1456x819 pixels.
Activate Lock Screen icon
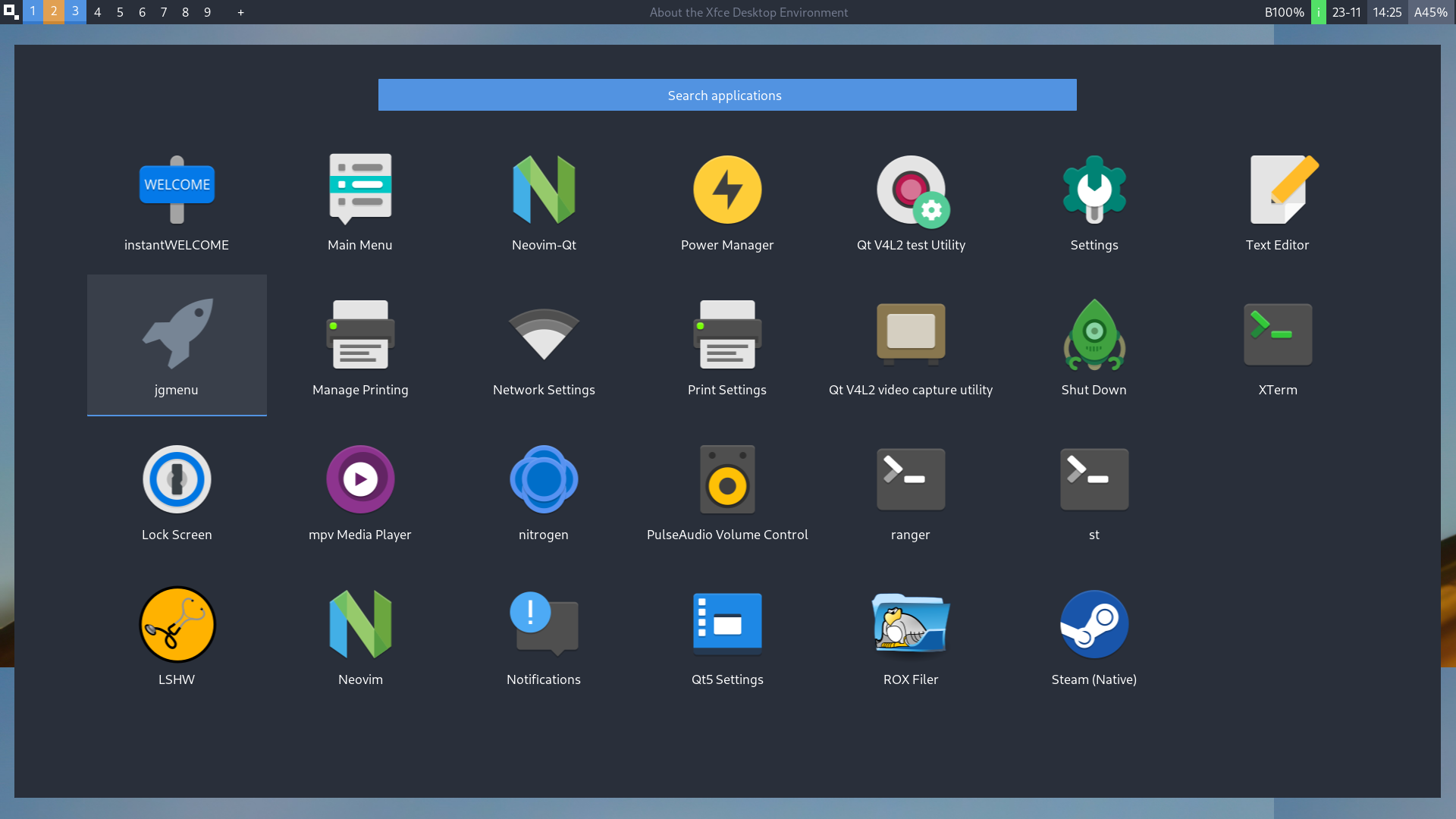click(177, 479)
